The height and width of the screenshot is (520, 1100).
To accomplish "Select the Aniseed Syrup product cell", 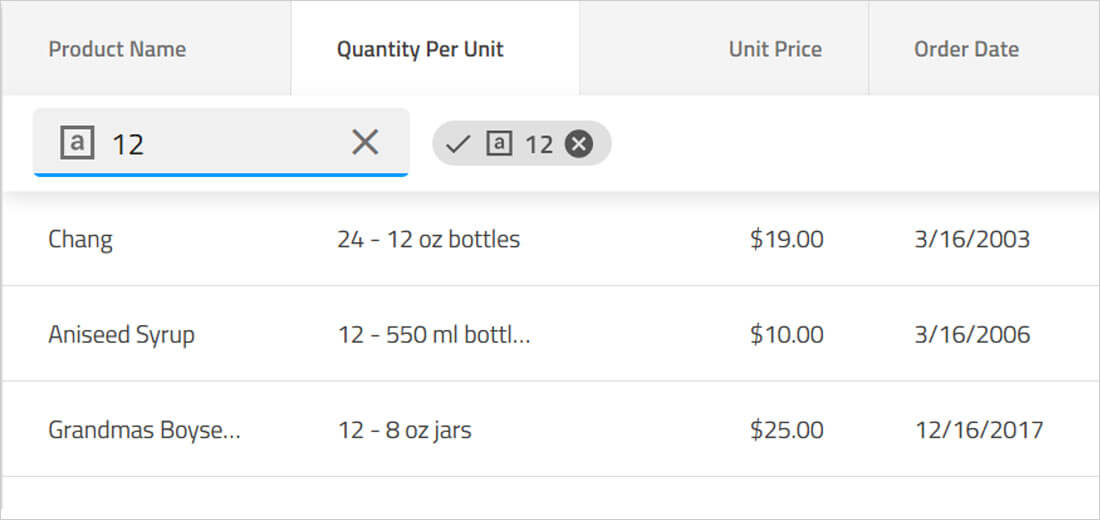I will (x=121, y=335).
